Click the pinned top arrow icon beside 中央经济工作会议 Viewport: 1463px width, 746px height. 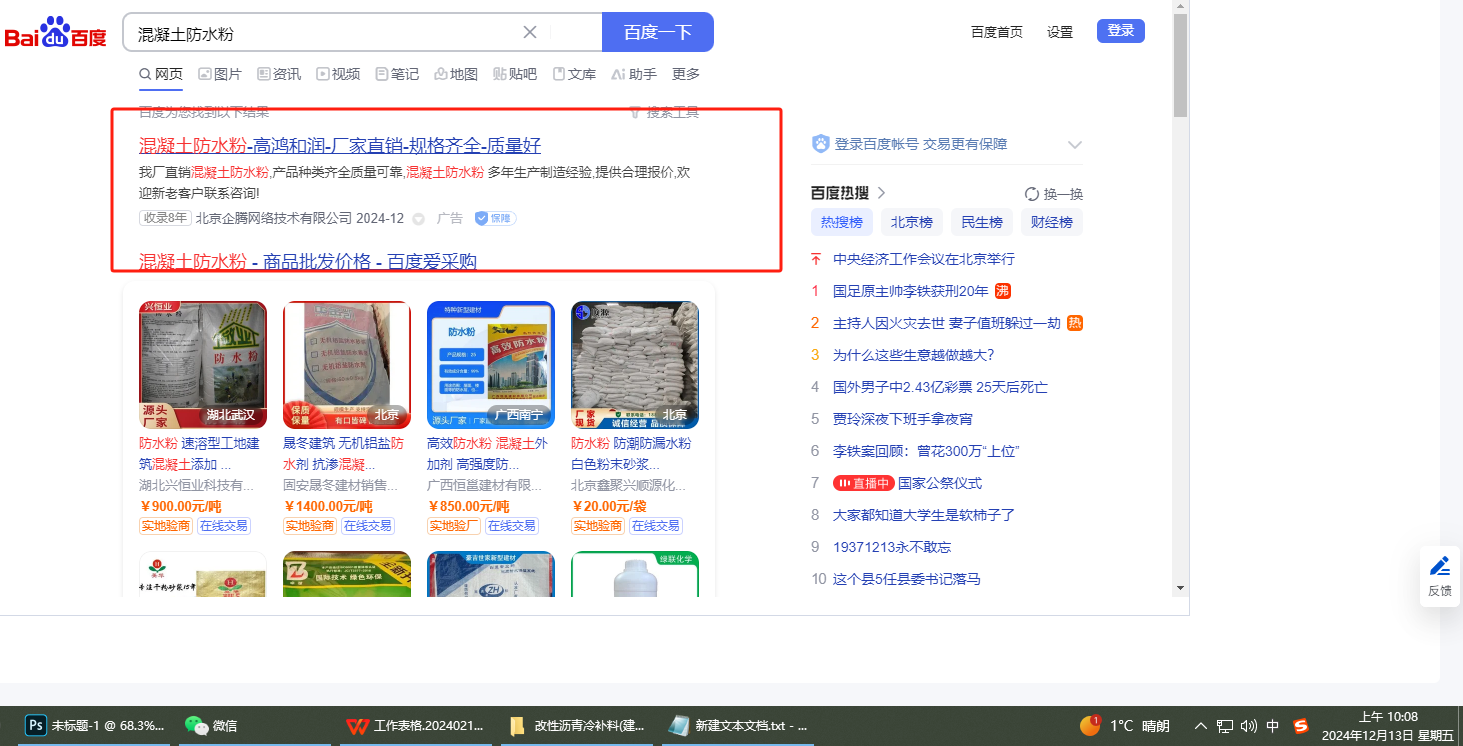click(816, 259)
